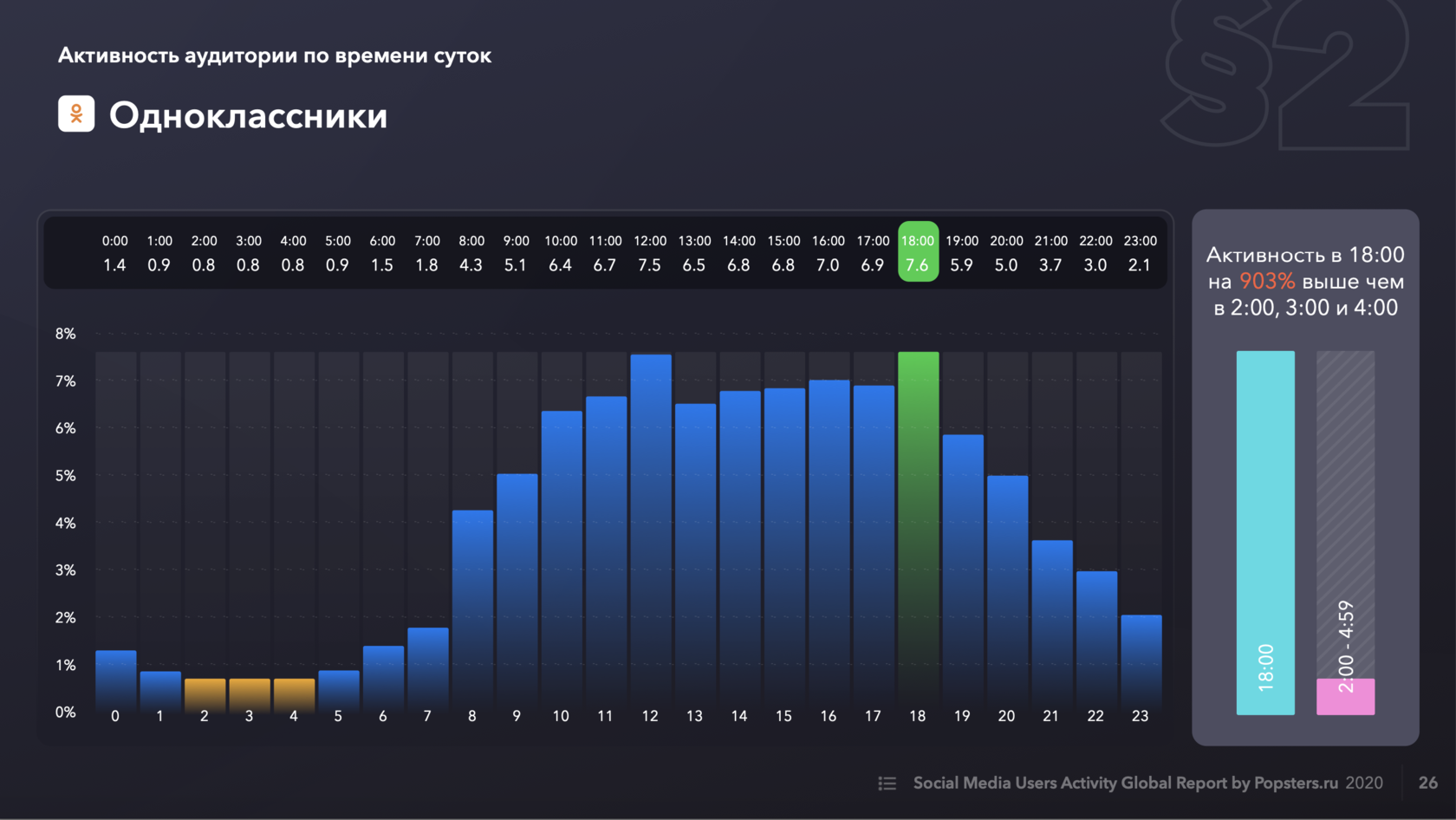Screen dimensions: 1456x820
Task: Select the 23:00 header value 2.1
Action: click(1141, 265)
